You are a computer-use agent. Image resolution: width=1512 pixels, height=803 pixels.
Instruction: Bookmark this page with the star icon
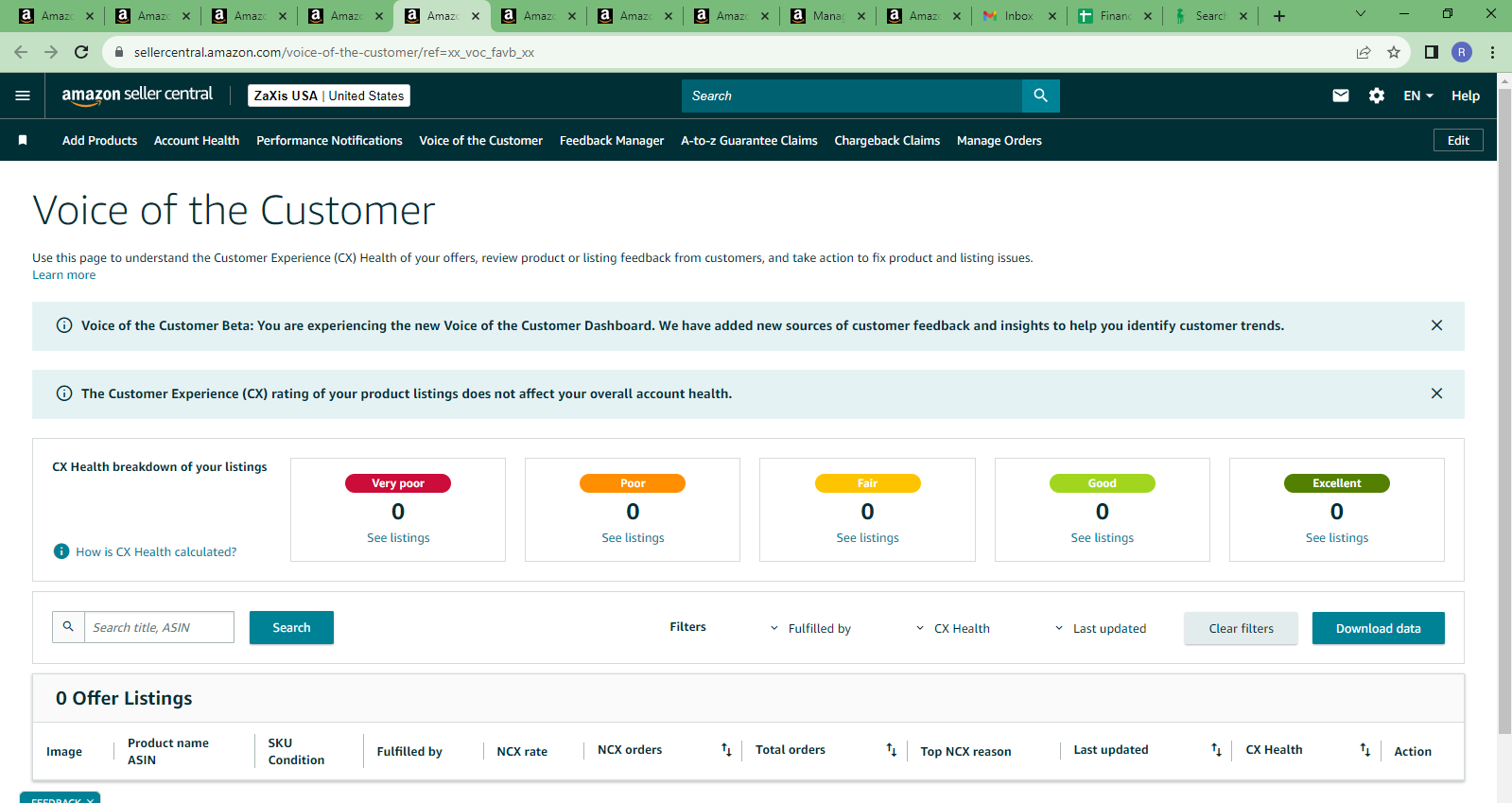tap(1394, 52)
